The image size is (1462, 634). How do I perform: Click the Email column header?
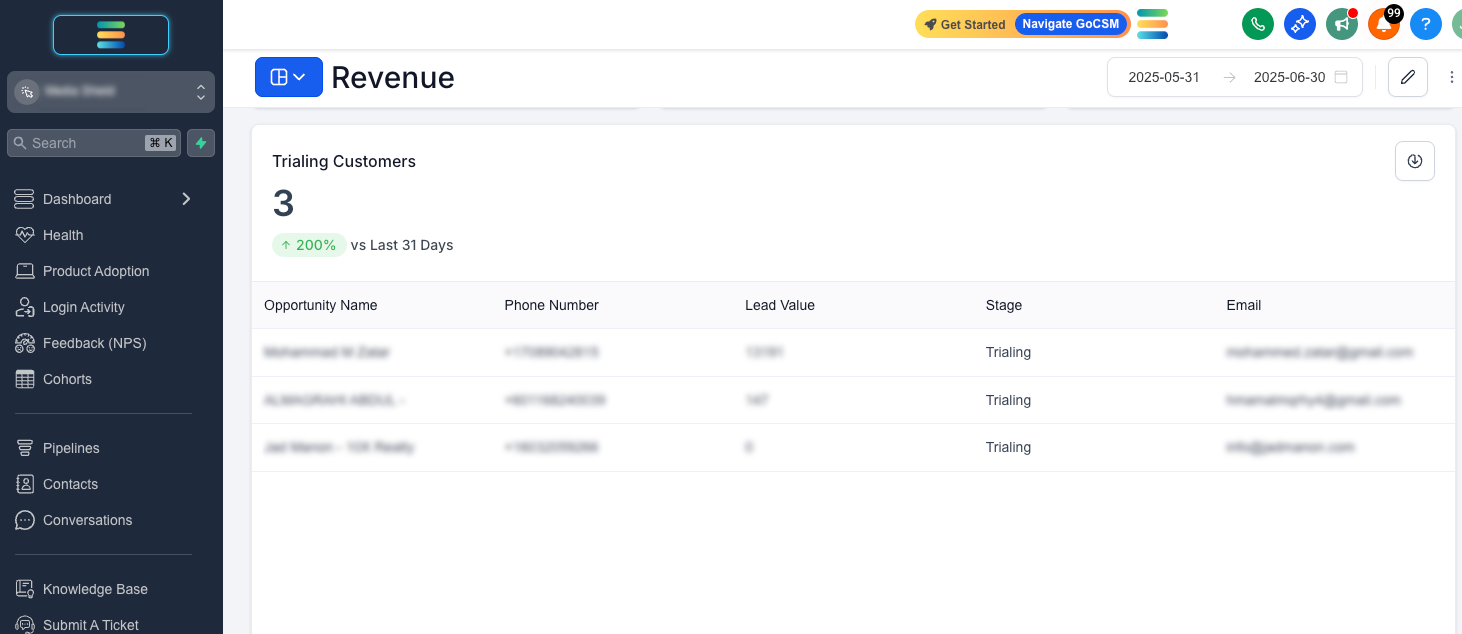[1244, 305]
